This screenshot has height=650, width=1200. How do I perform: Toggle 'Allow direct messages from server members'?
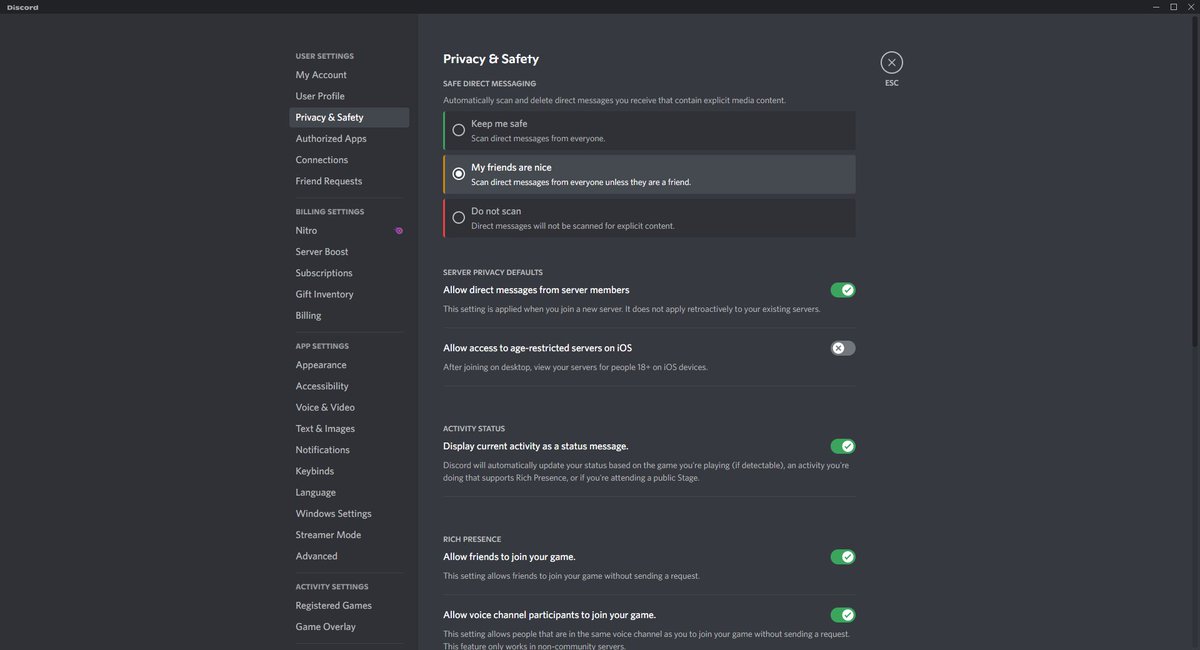tap(842, 290)
